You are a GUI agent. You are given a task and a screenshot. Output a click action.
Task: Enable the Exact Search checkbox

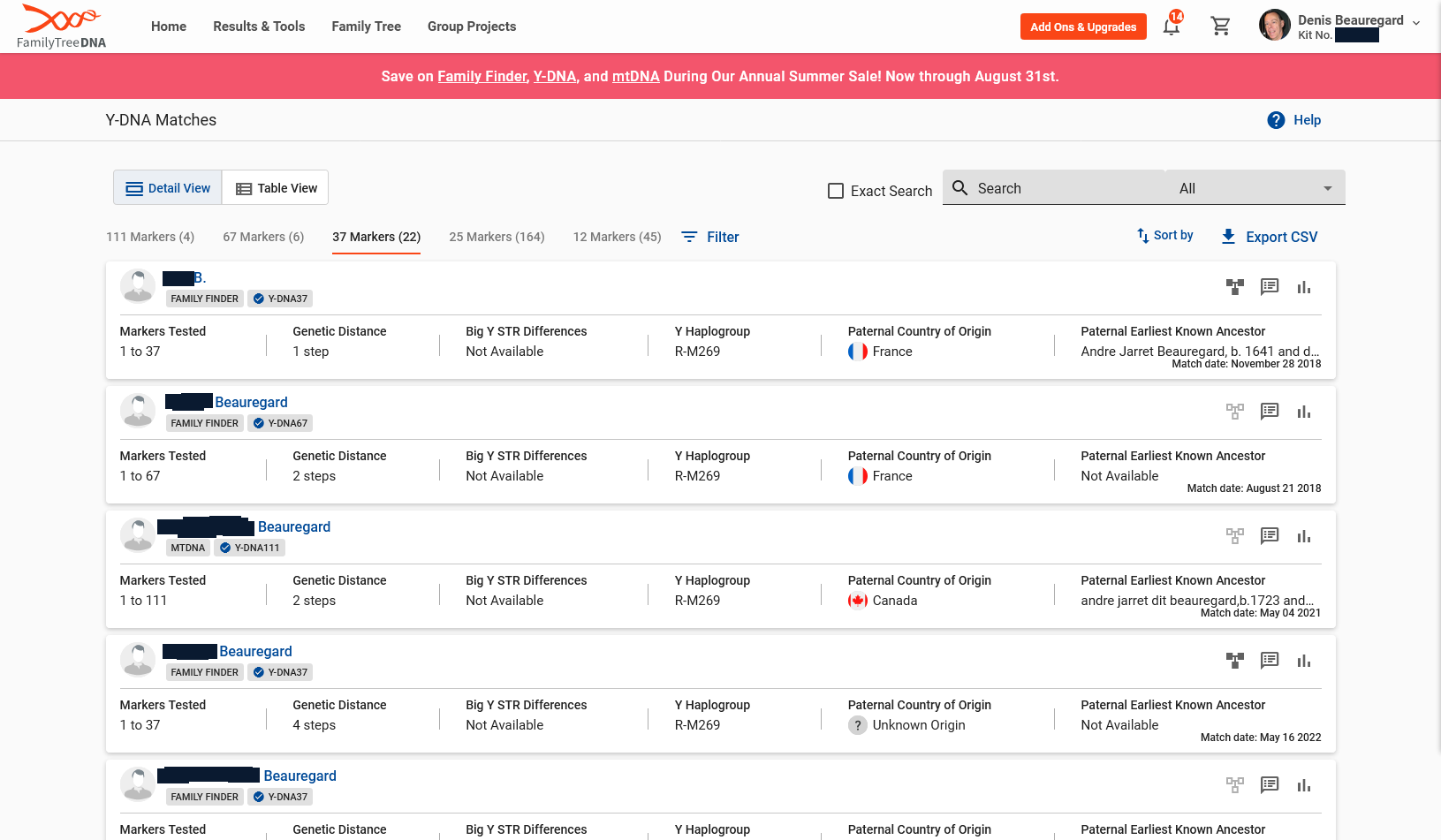click(x=836, y=191)
